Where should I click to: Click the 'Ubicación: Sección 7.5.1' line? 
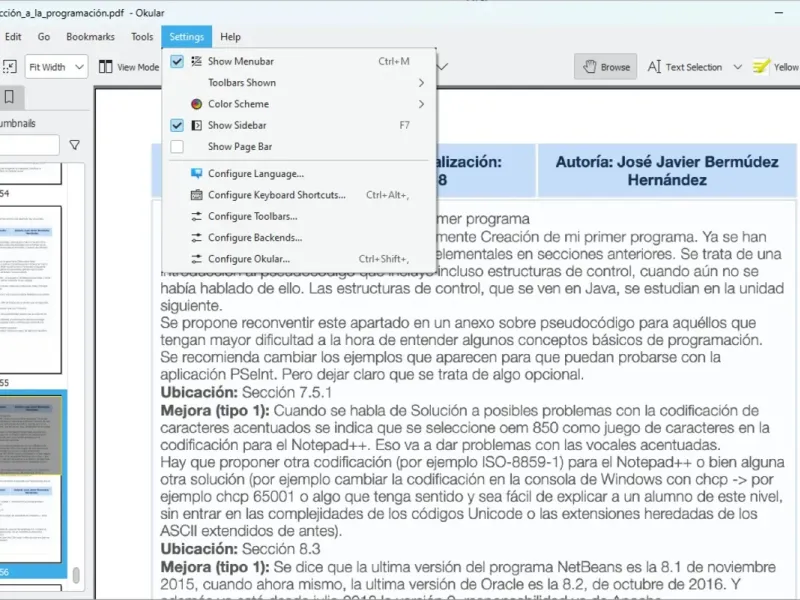tap(246, 392)
